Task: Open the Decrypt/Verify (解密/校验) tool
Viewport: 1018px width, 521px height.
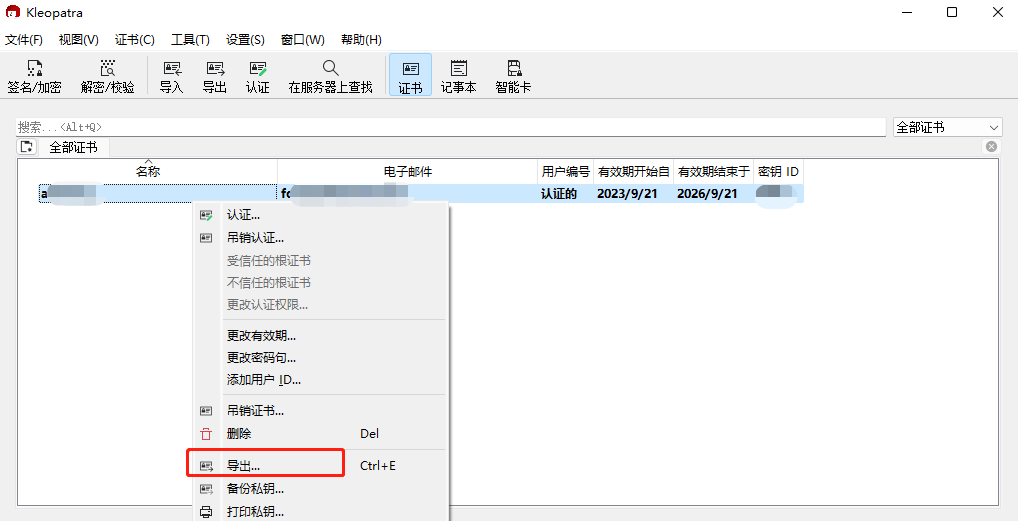Action: (x=108, y=77)
